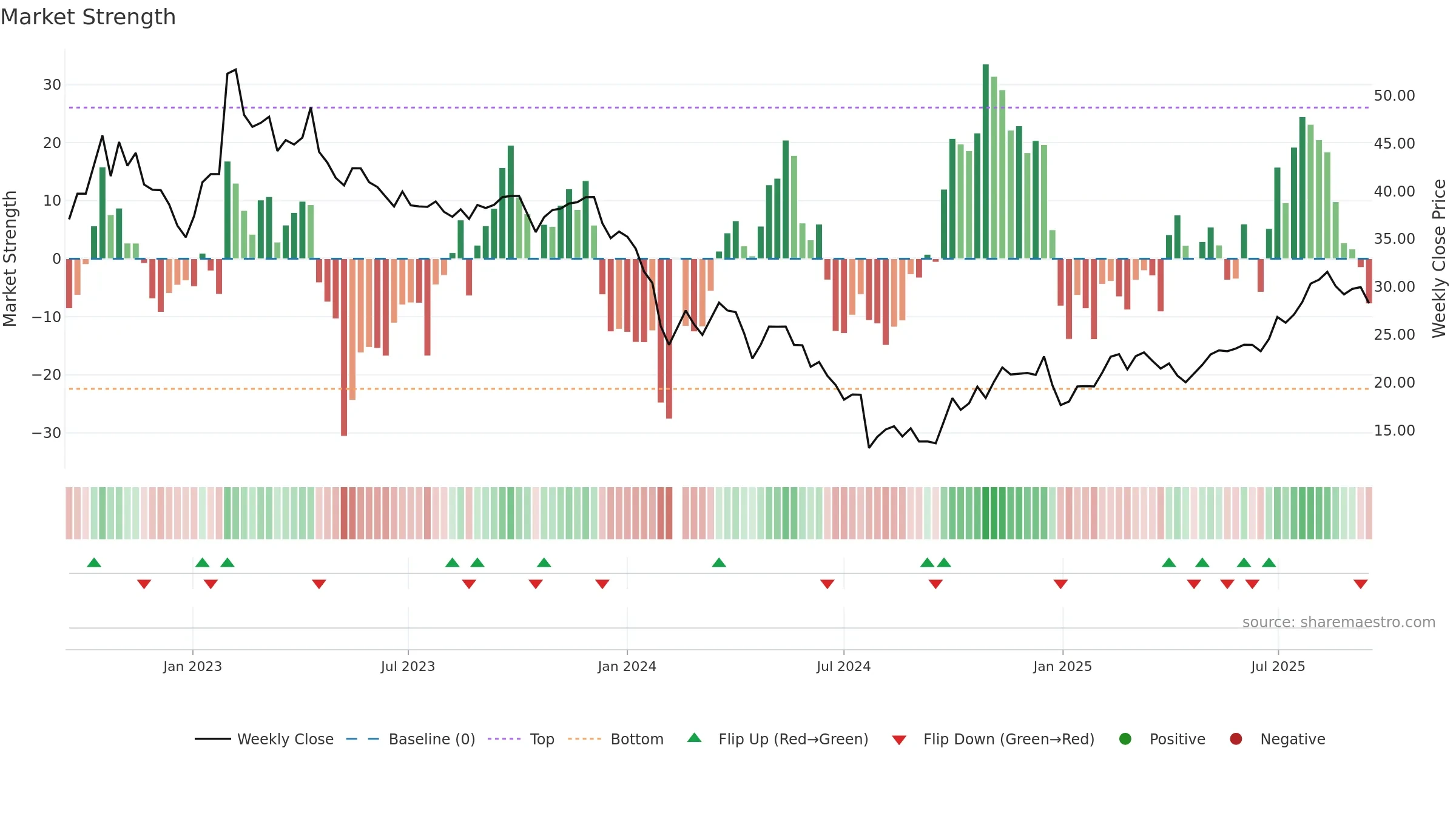The image size is (1456, 819).
Task: Select the Flip Down (Green→Red) legend label
Action: coord(1009,739)
